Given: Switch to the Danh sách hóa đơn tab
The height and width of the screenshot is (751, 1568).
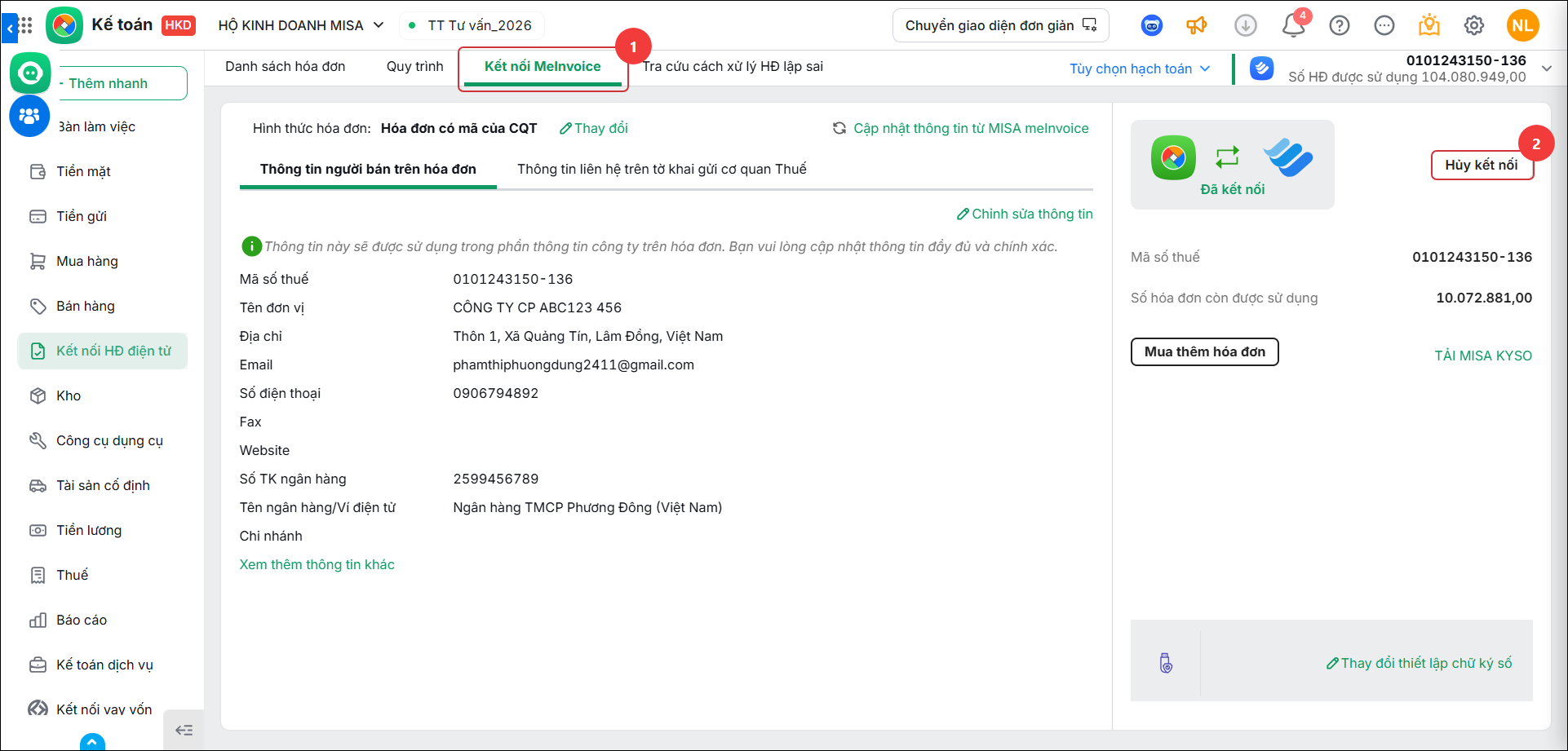Looking at the screenshot, I should tap(286, 66).
